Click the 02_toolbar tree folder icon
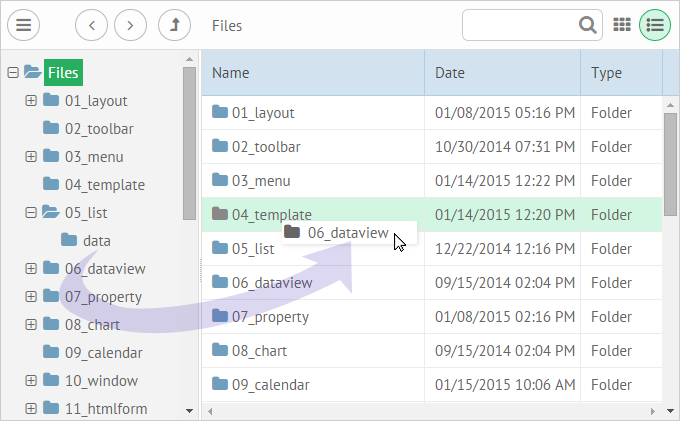 click(x=51, y=128)
